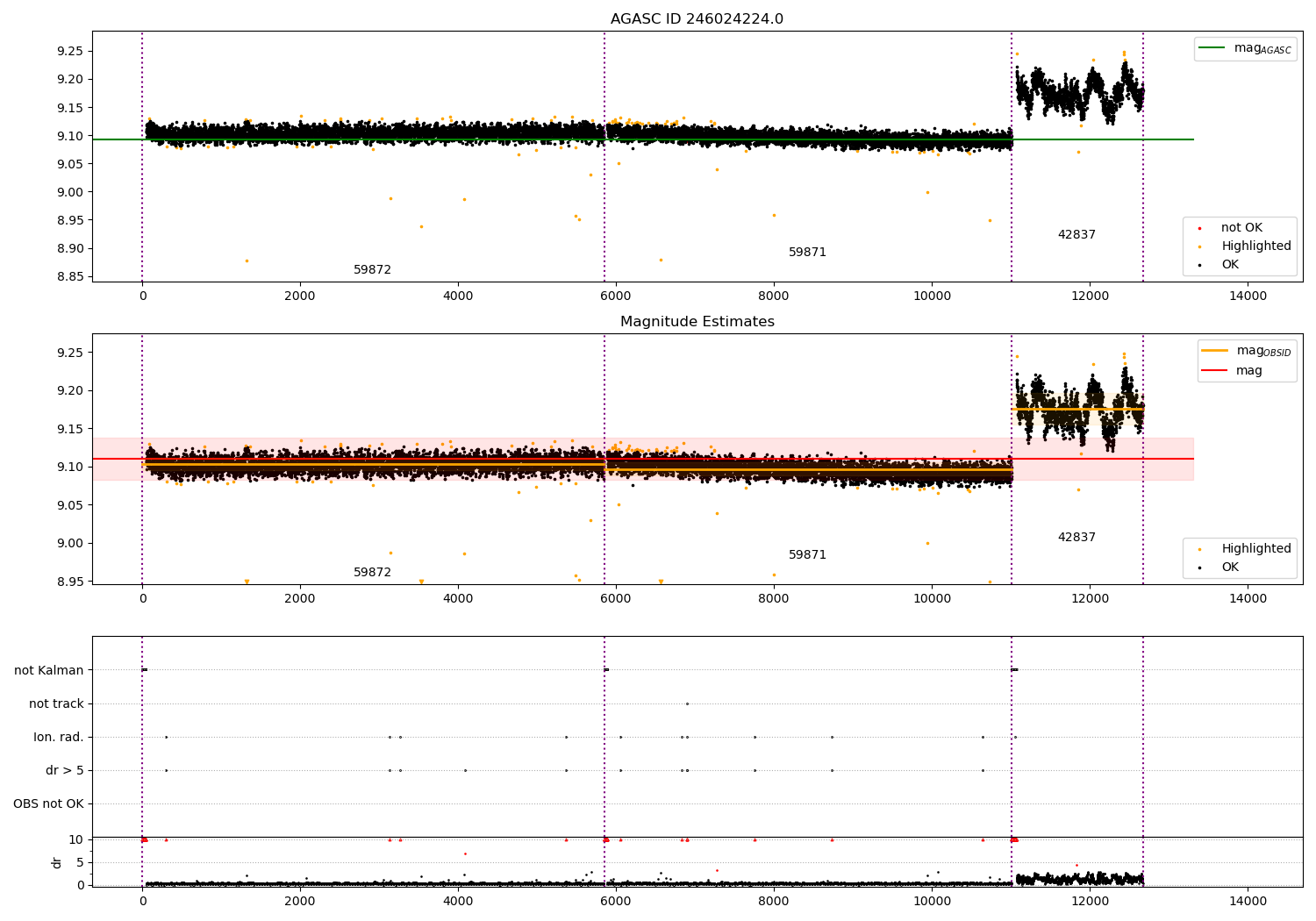The width and height of the screenshot is (1316, 921).
Task: Select 'Highlighted' in the top plot legend
Action: pyautogui.click(x=1256, y=246)
